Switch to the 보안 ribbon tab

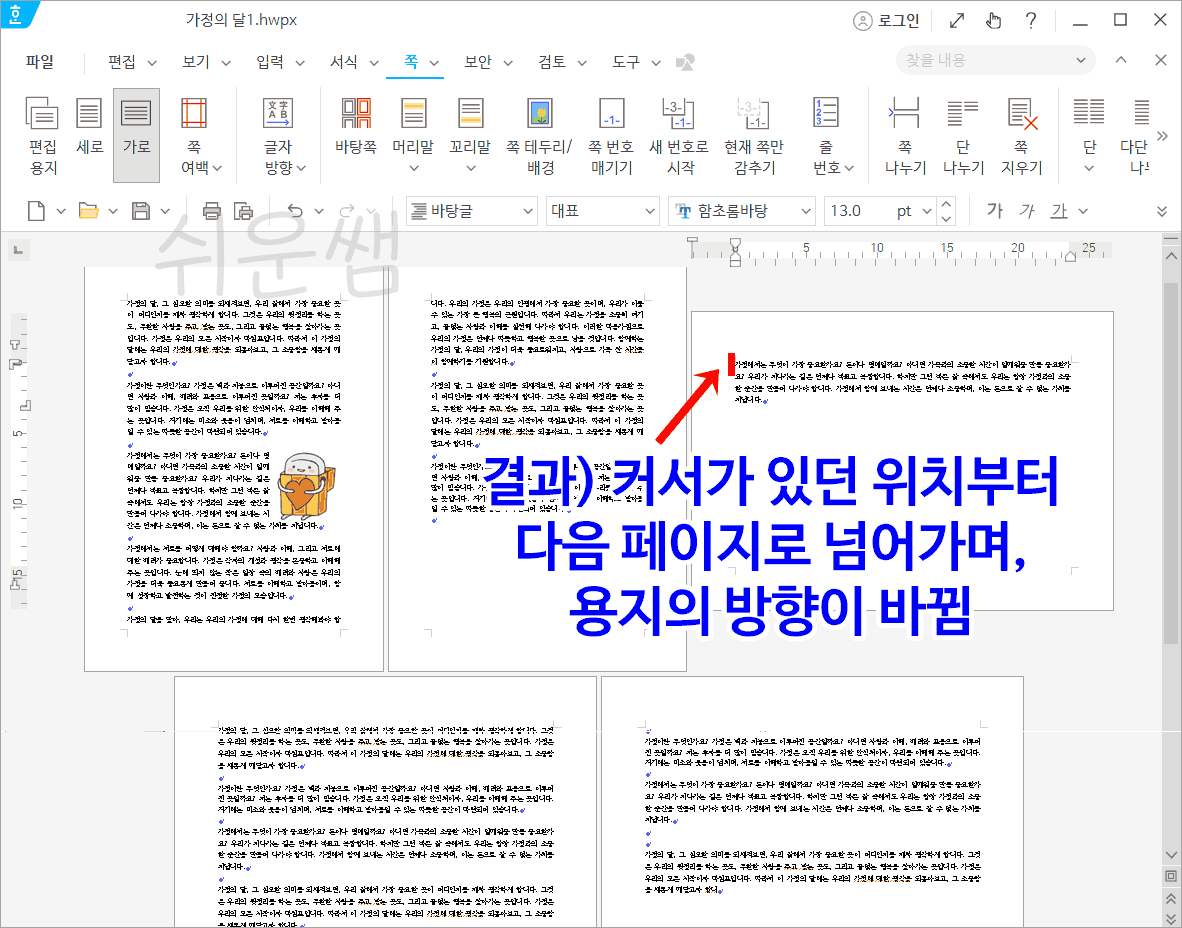pos(478,61)
